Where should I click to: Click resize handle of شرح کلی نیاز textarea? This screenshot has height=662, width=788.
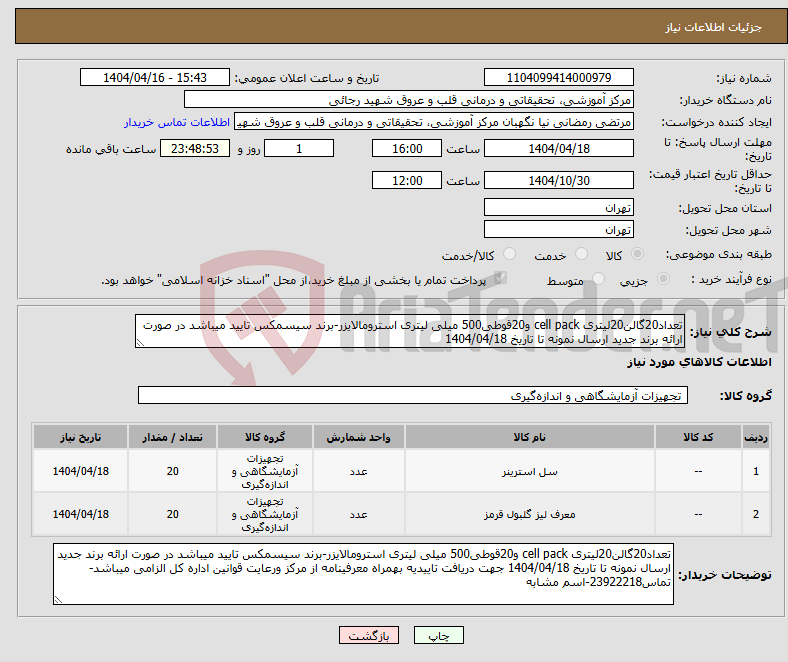(x=140, y=343)
